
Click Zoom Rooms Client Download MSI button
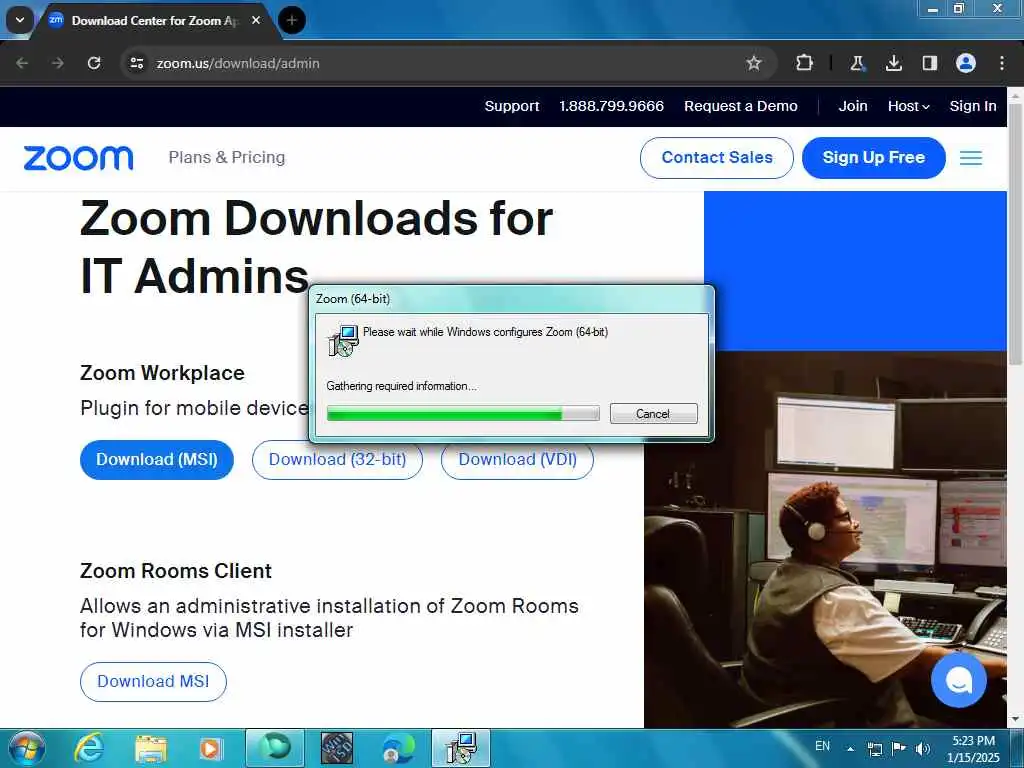coord(153,682)
